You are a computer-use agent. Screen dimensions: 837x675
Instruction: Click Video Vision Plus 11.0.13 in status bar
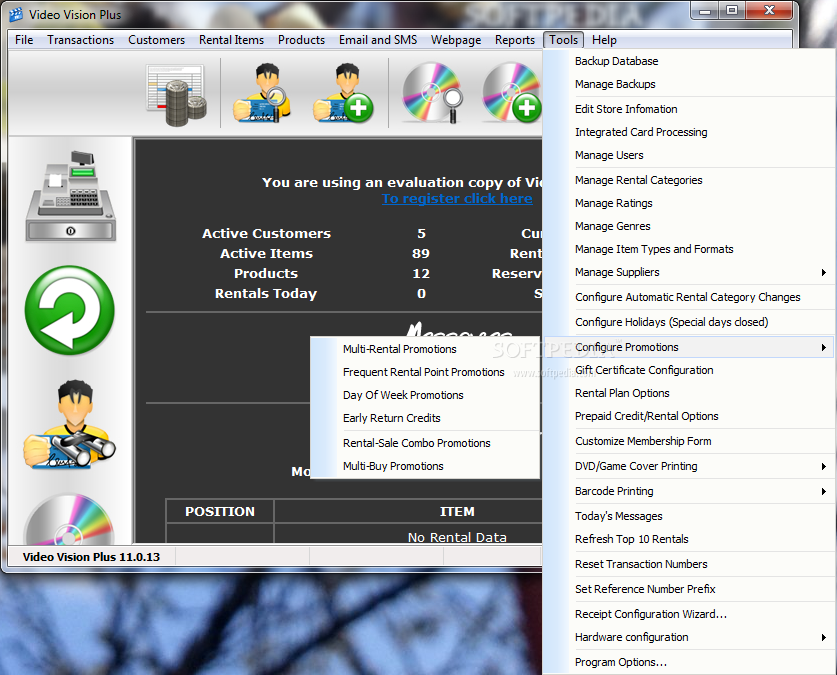[x=91, y=557]
